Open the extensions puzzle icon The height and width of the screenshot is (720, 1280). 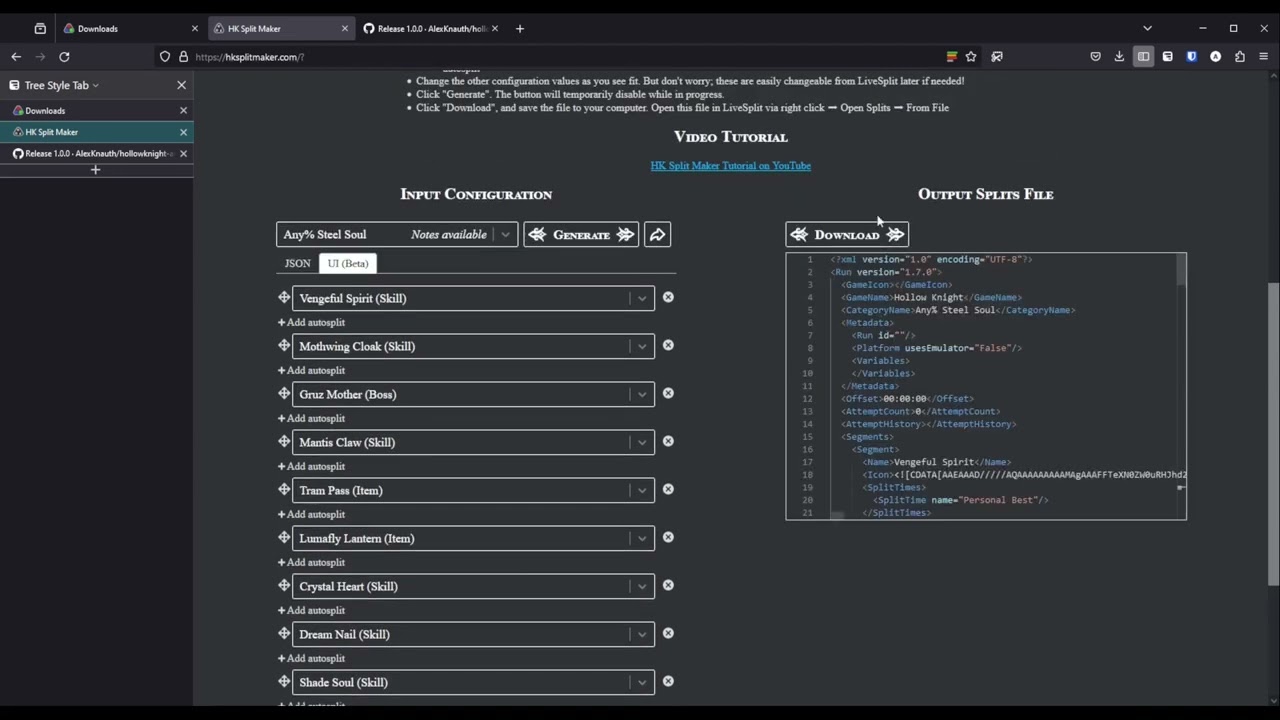[1240, 57]
